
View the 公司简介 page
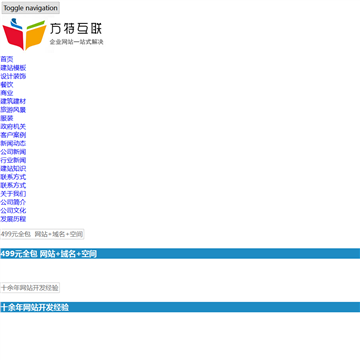click(13, 202)
